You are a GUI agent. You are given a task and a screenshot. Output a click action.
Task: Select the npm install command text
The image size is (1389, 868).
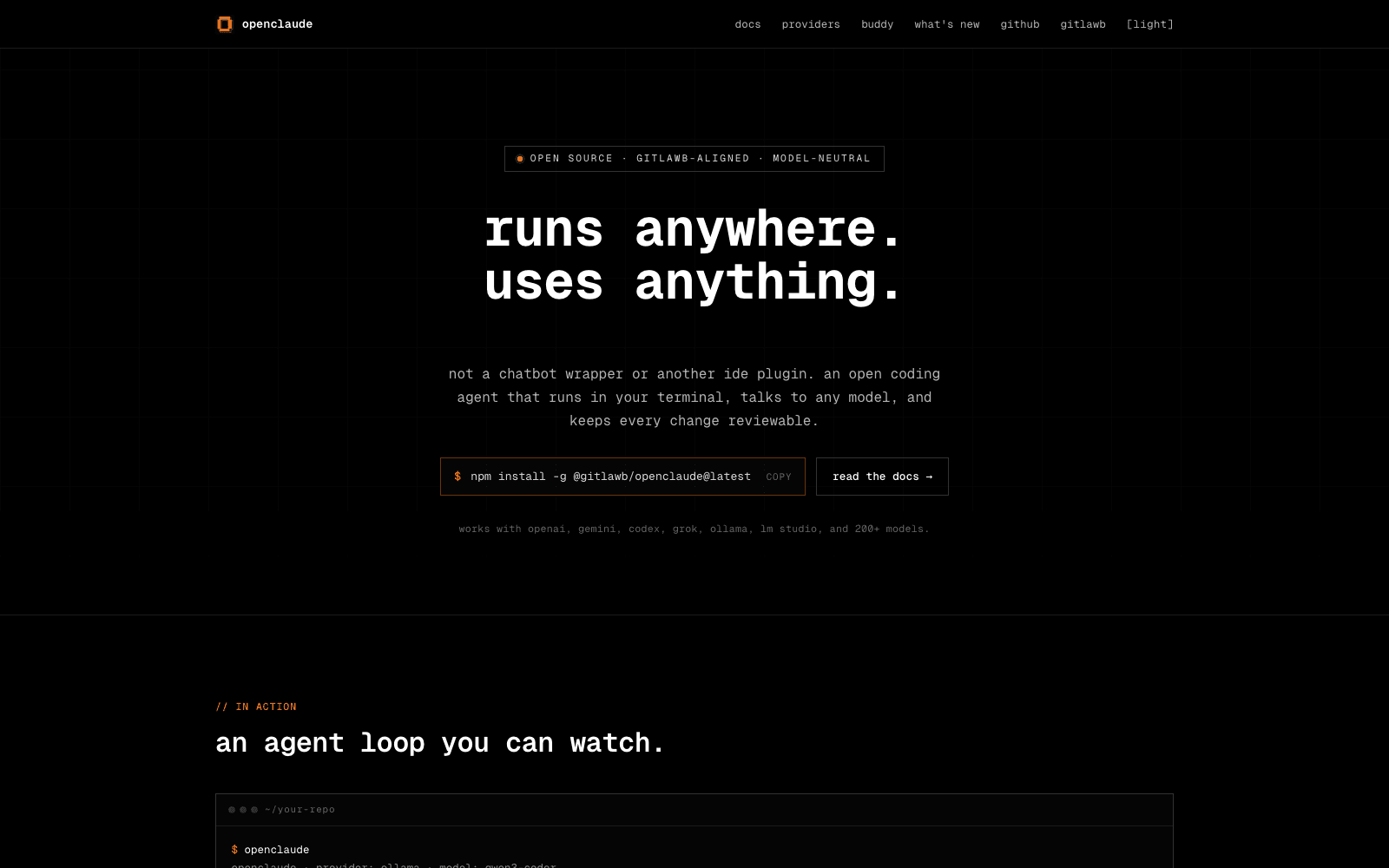610,477
